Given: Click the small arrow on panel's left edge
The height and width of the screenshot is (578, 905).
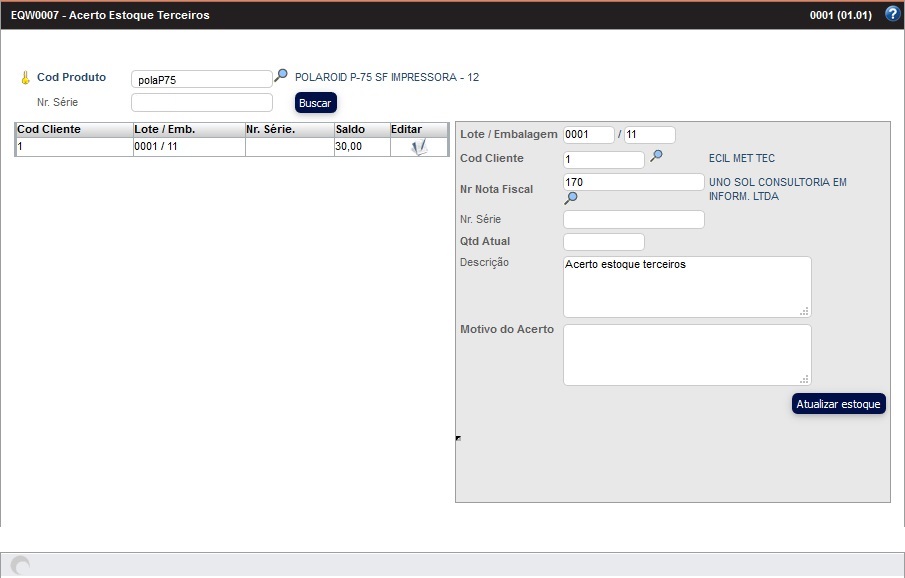Looking at the screenshot, I should pyautogui.click(x=458, y=438).
